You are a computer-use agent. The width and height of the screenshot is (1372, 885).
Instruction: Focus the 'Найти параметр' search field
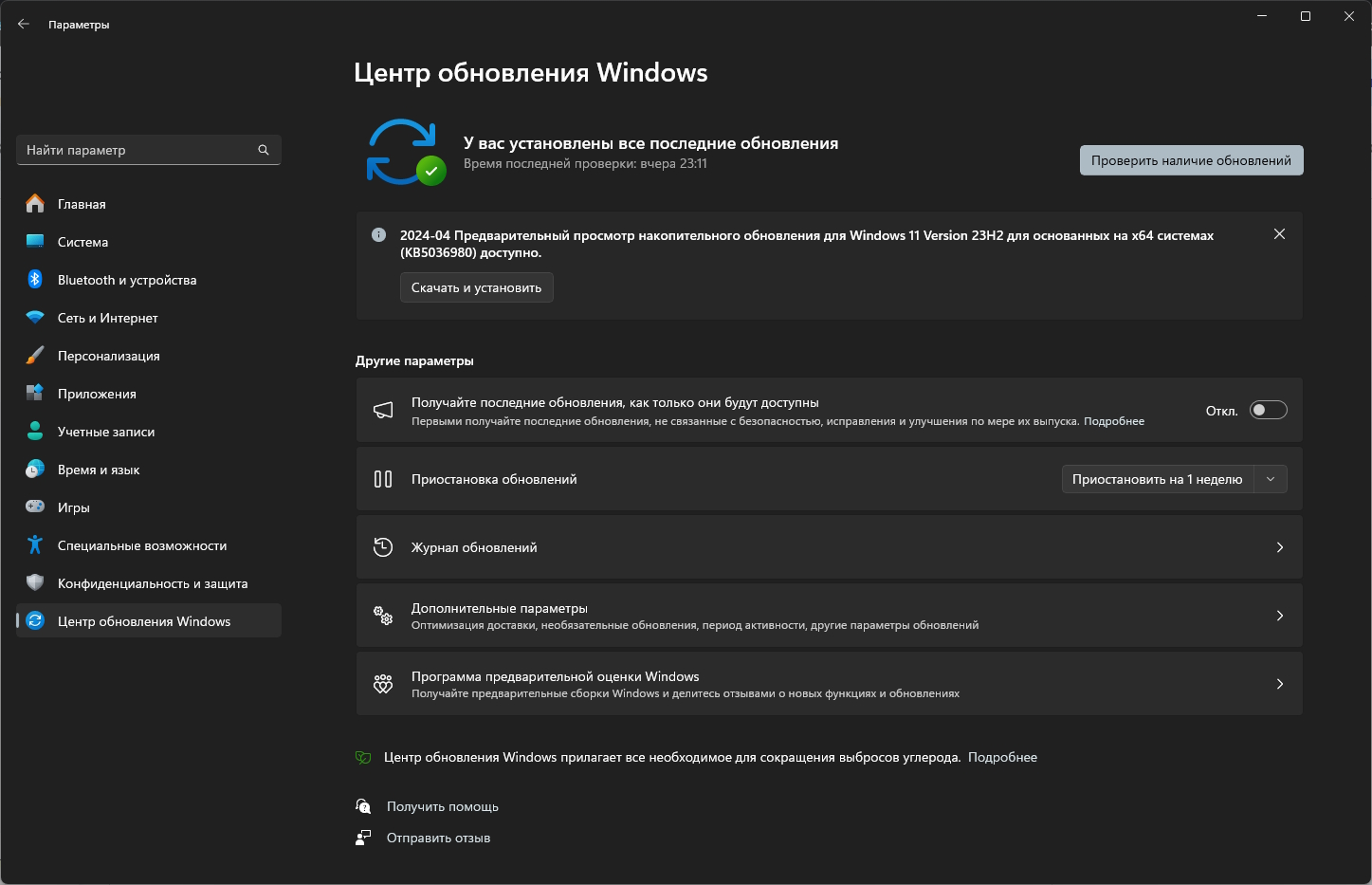point(149,150)
